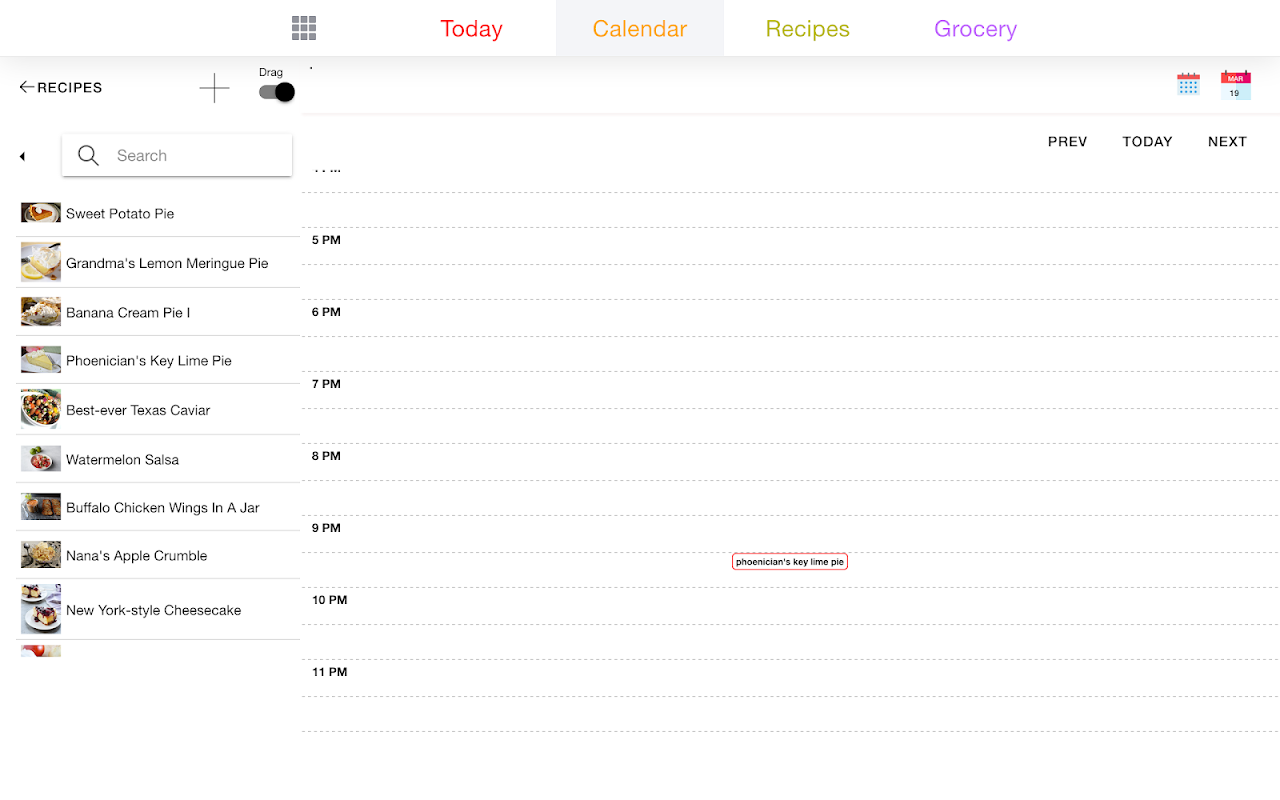Select the Sweet Potato Pie thumbnail
This screenshot has height=800, width=1280.
41,213
